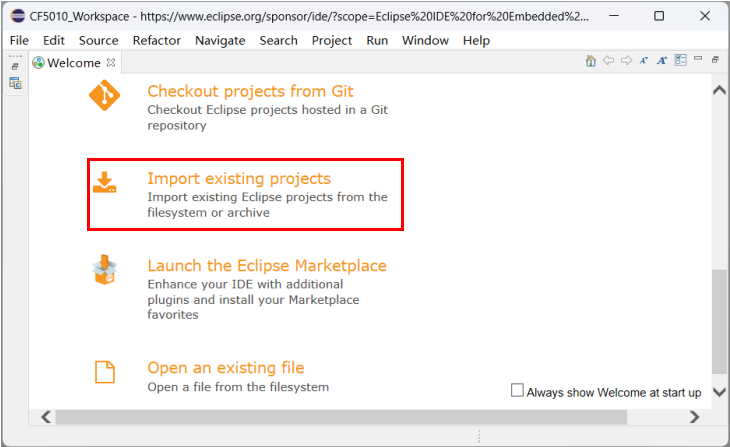Image resolution: width=730 pixels, height=447 pixels.
Task: Open the C/C++ perspective icon in sidebar
Action: (x=15, y=84)
